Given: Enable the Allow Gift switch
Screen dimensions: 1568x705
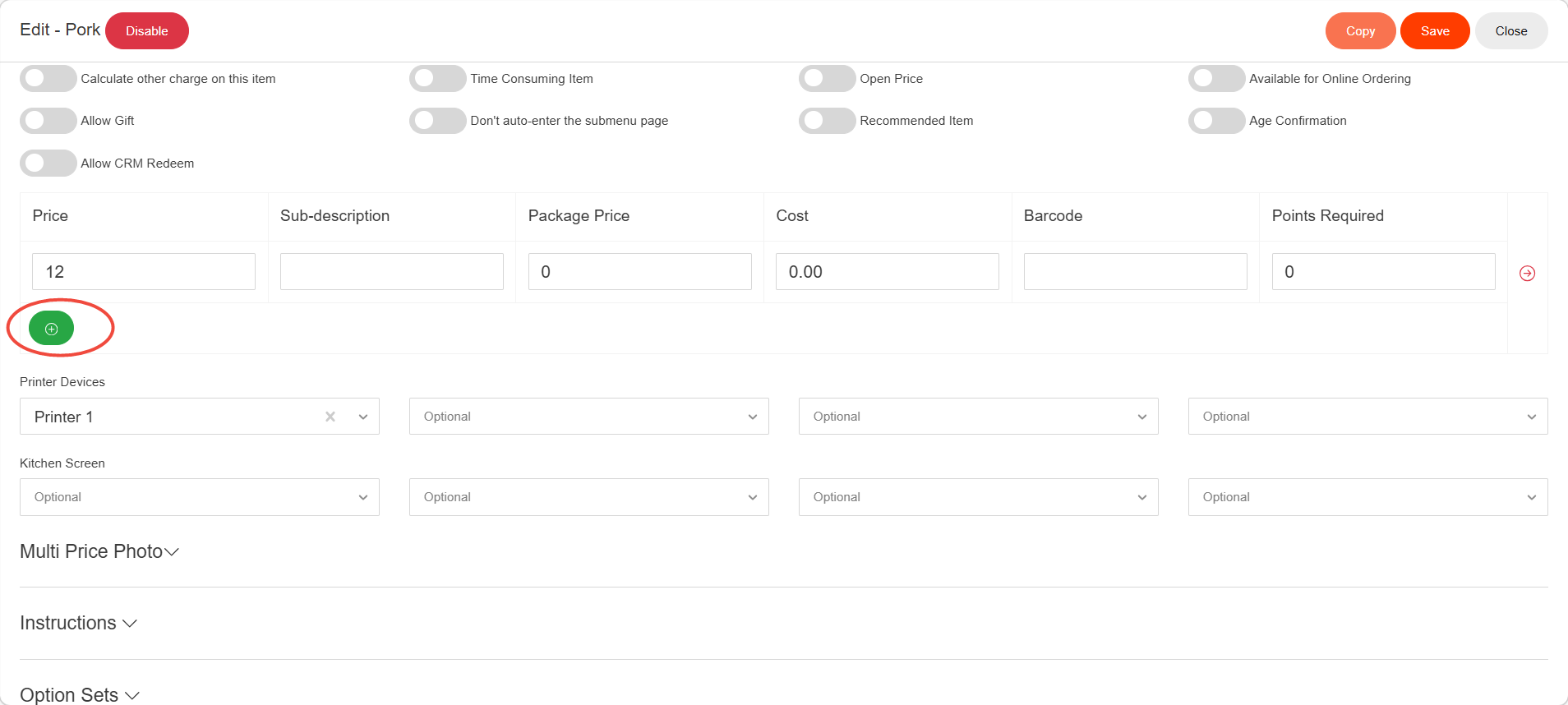Looking at the screenshot, I should 48,121.
